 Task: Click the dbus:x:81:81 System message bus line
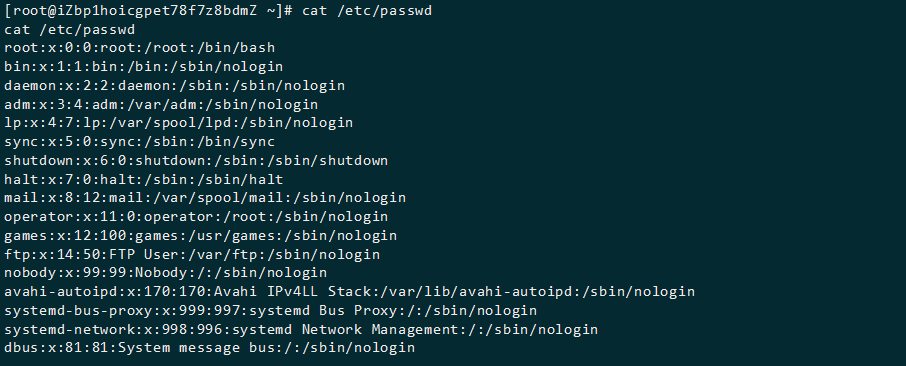click(x=209, y=348)
